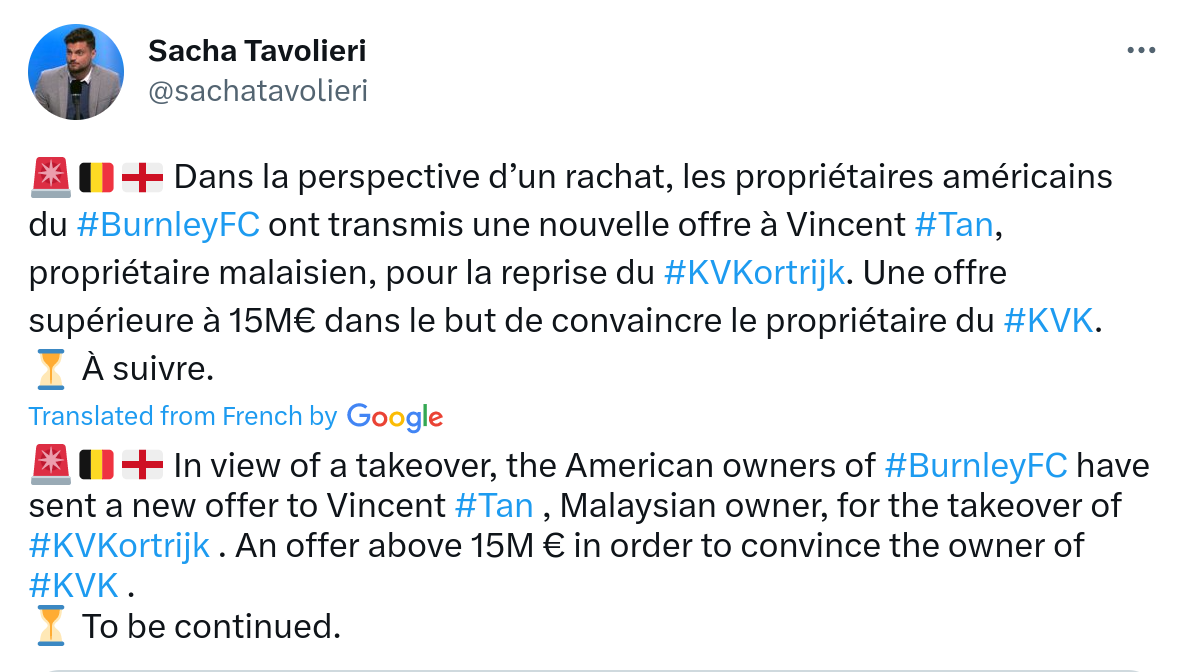Open #BurnleyFC hashtag in the French text
The width and height of the screenshot is (1186, 672).
(x=168, y=224)
